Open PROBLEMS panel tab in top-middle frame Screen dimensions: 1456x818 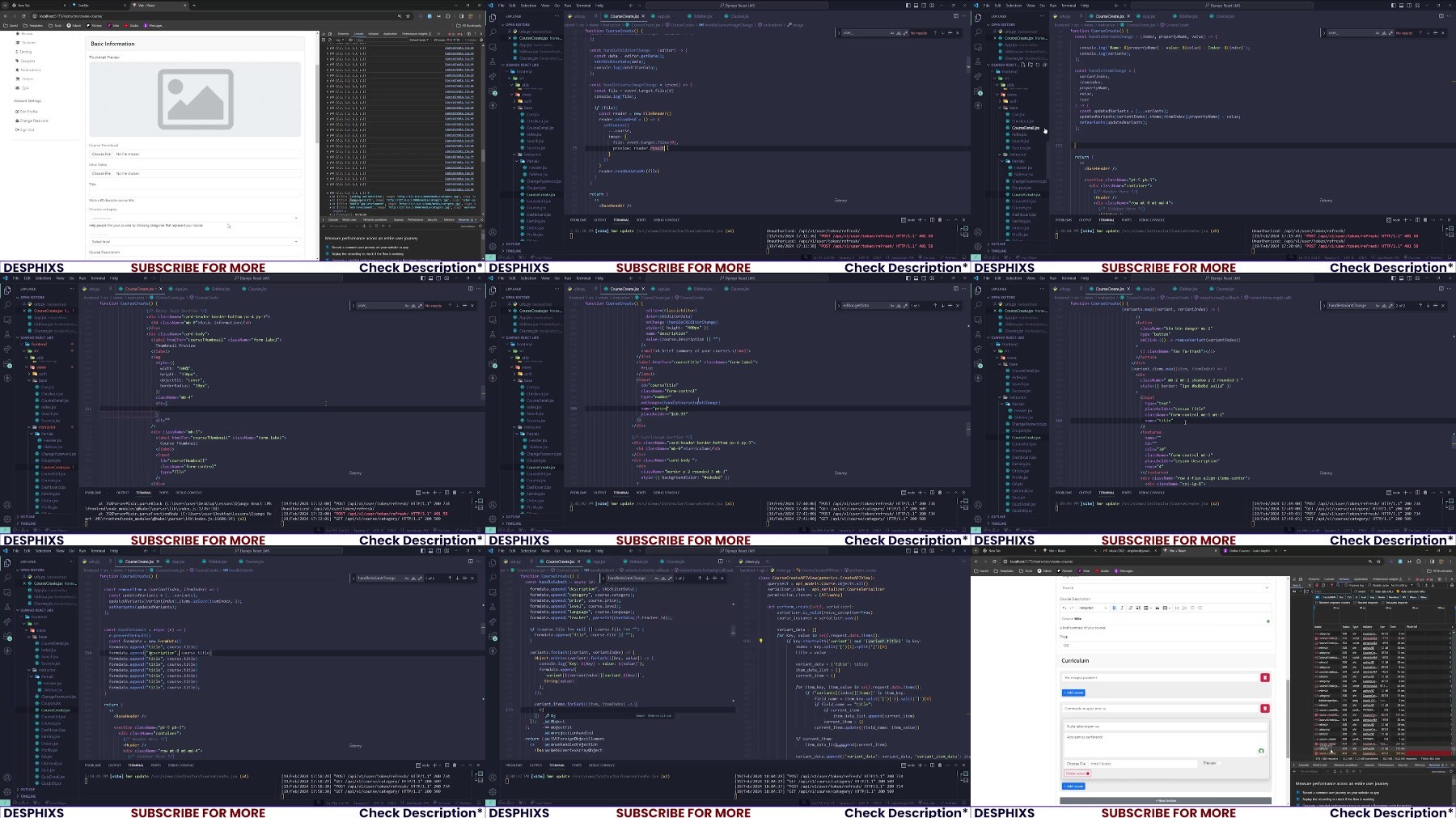(578, 220)
